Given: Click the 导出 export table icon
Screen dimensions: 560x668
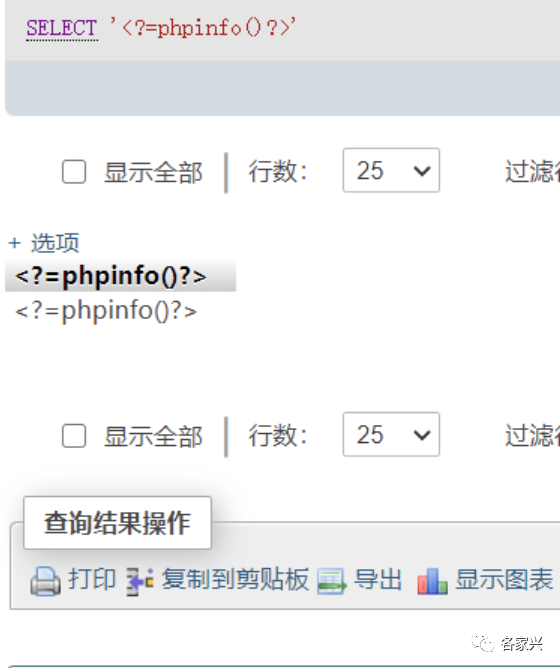Looking at the screenshot, I should (x=332, y=582).
